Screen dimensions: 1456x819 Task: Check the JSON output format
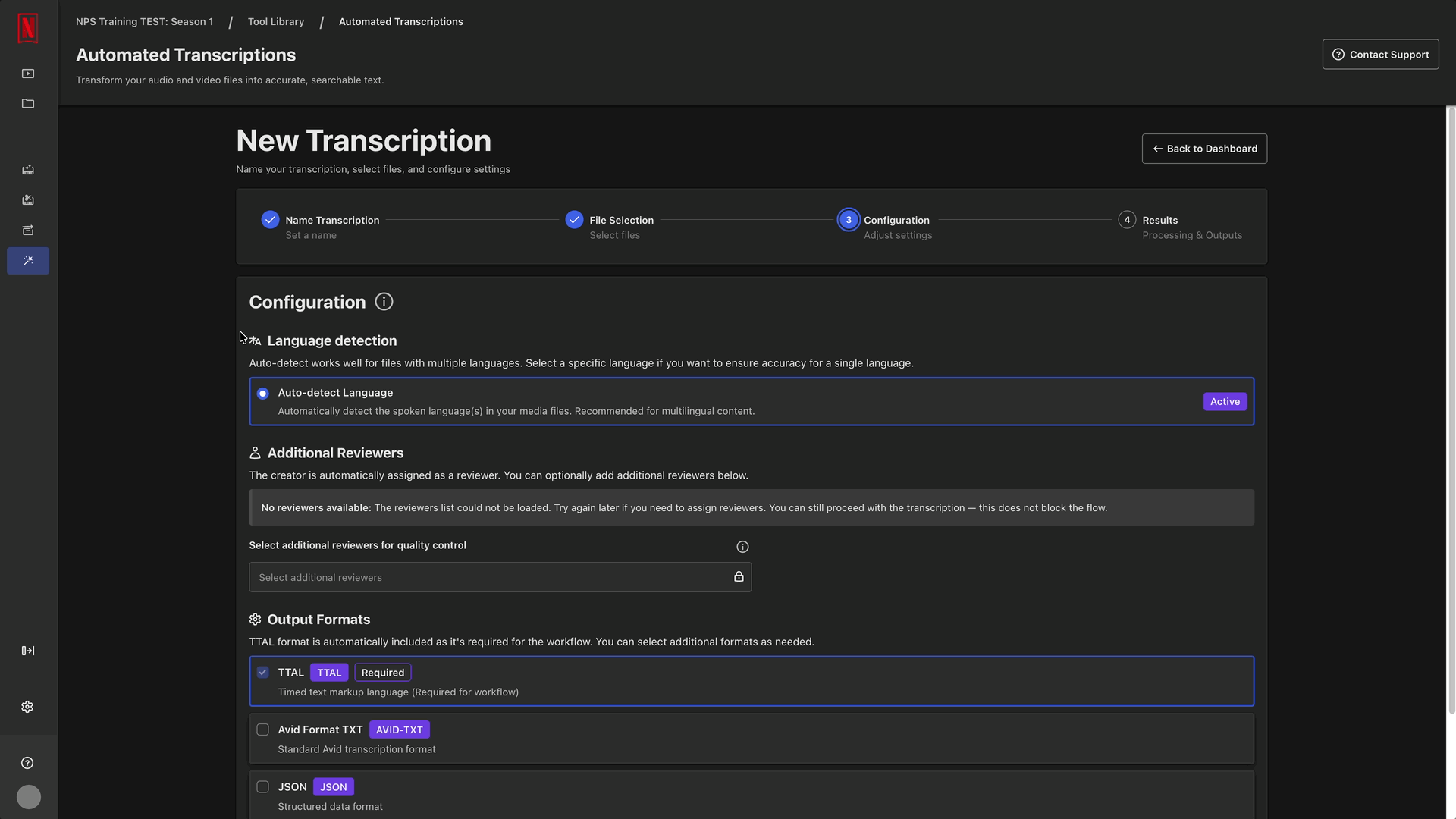point(262,787)
